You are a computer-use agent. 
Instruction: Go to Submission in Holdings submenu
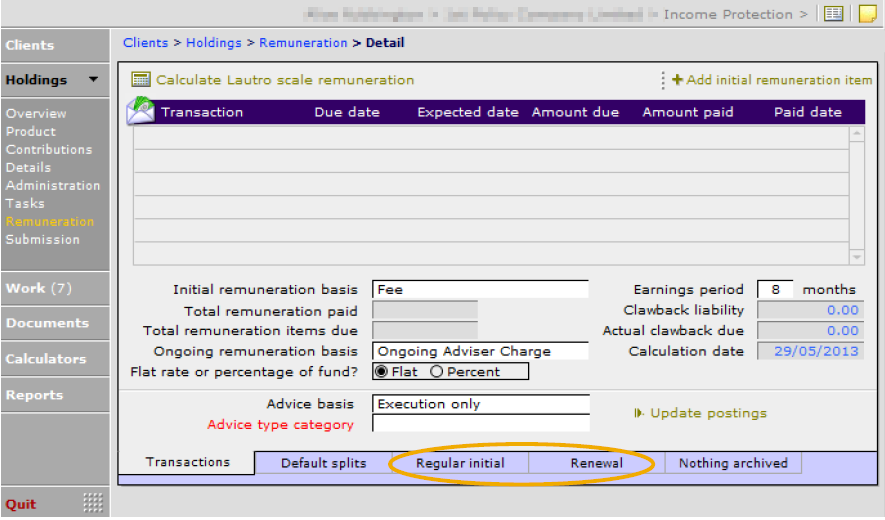pyautogui.click(x=43, y=239)
